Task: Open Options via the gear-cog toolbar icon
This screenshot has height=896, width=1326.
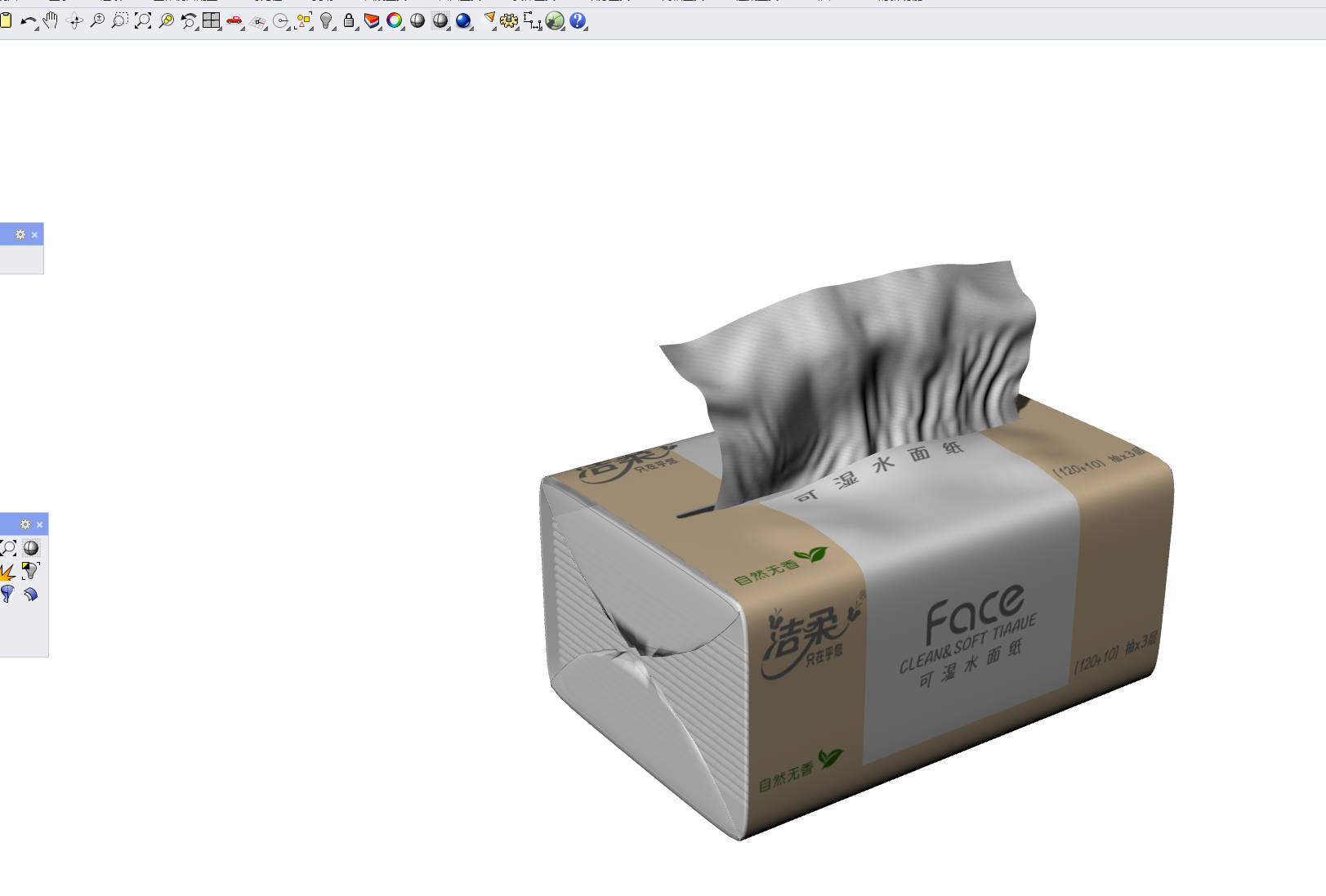Action: 509,20
